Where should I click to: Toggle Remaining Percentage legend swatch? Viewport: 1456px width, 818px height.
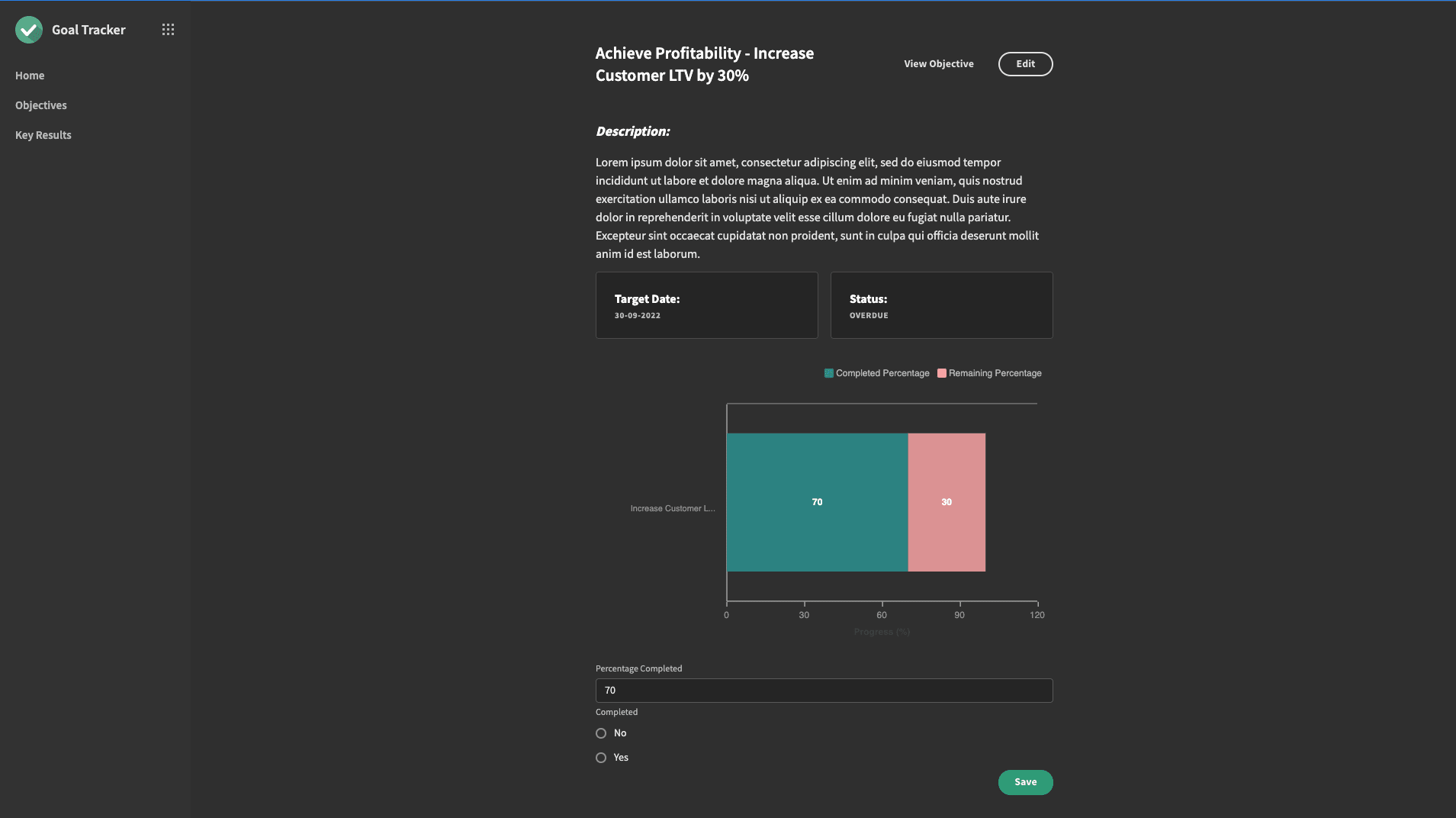942,373
